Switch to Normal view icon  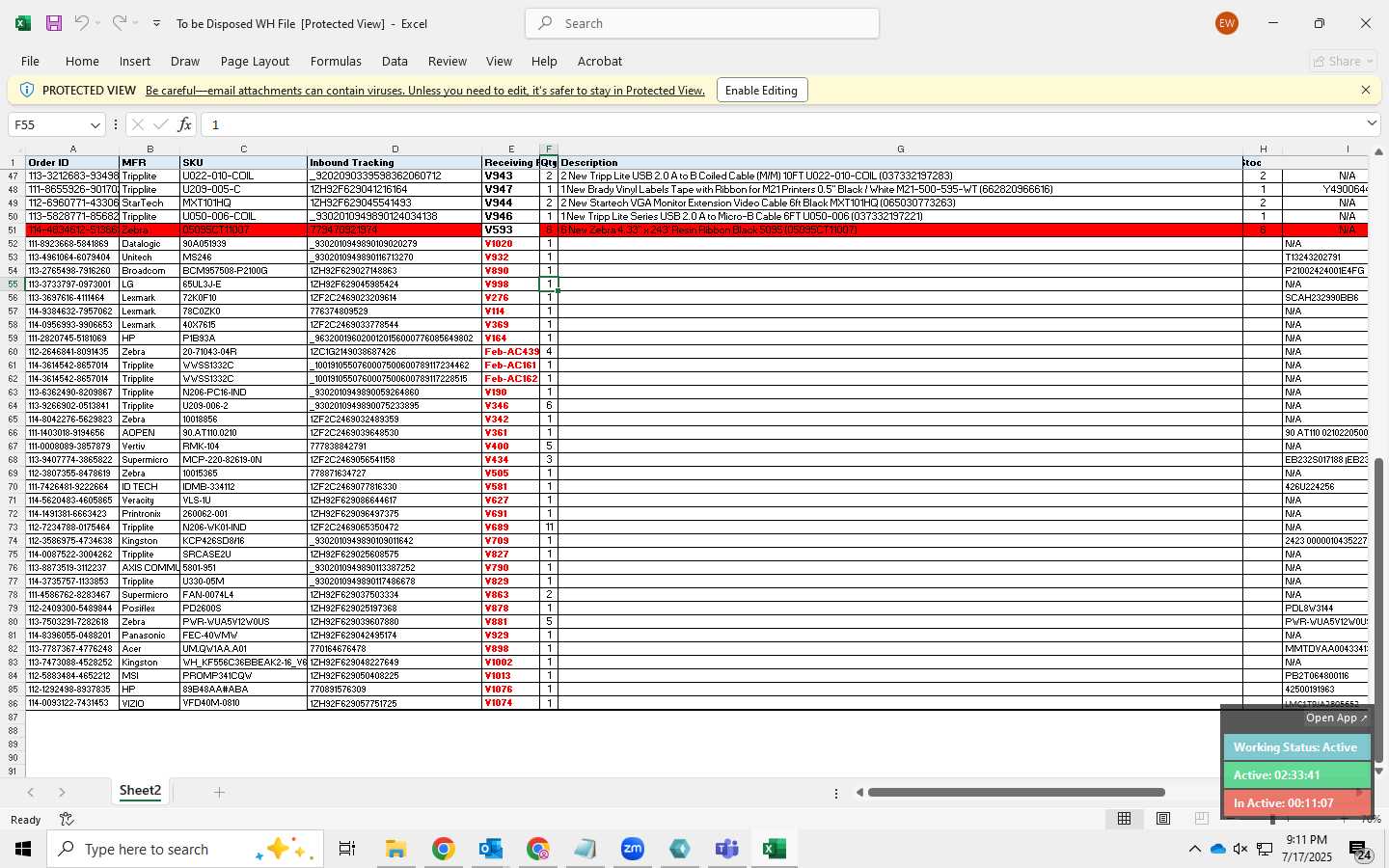click(x=1124, y=819)
